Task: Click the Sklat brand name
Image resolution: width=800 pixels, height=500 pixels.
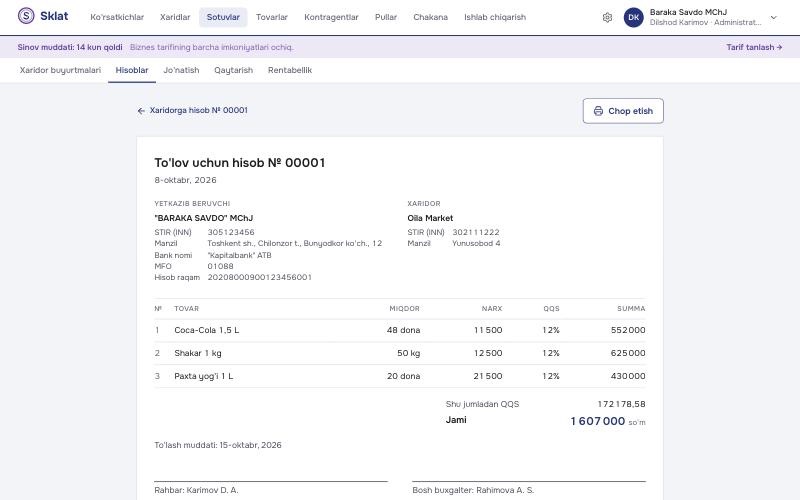Action: [54, 16]
